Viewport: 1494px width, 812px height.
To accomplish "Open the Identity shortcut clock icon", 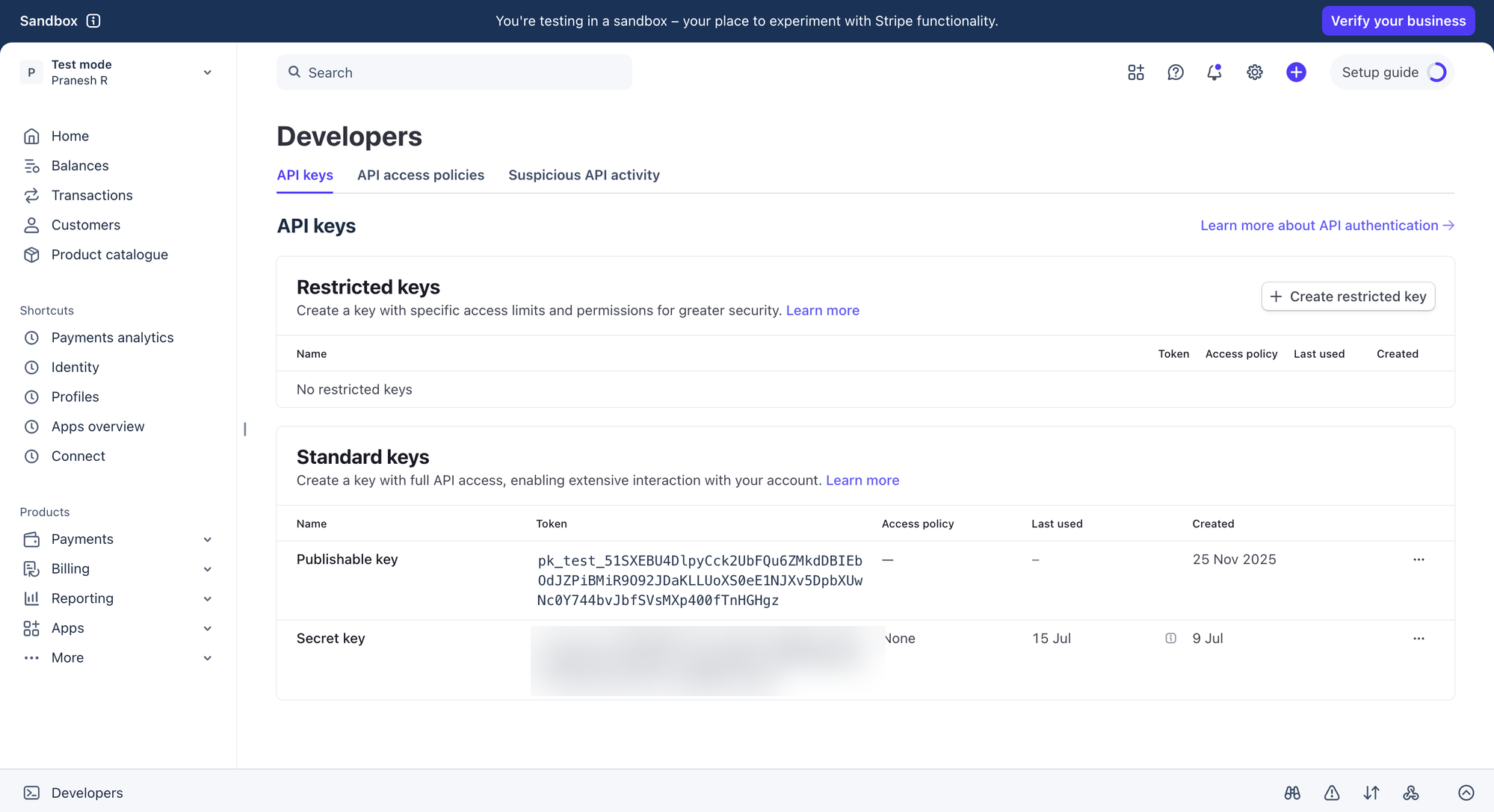I will (31, 368).
